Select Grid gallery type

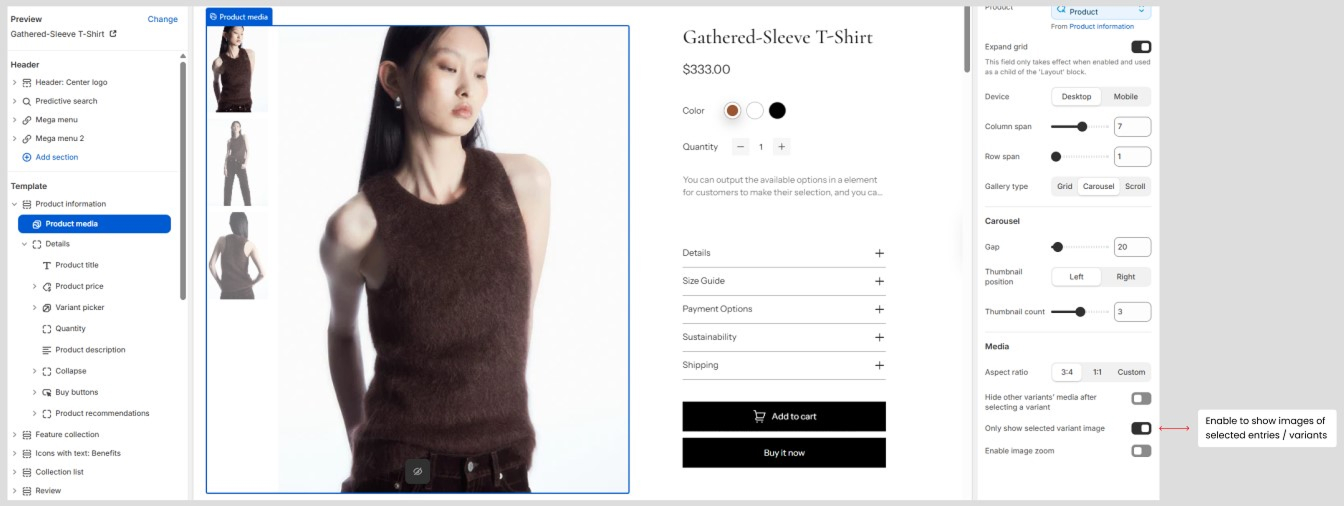[x=1065, y=187]
